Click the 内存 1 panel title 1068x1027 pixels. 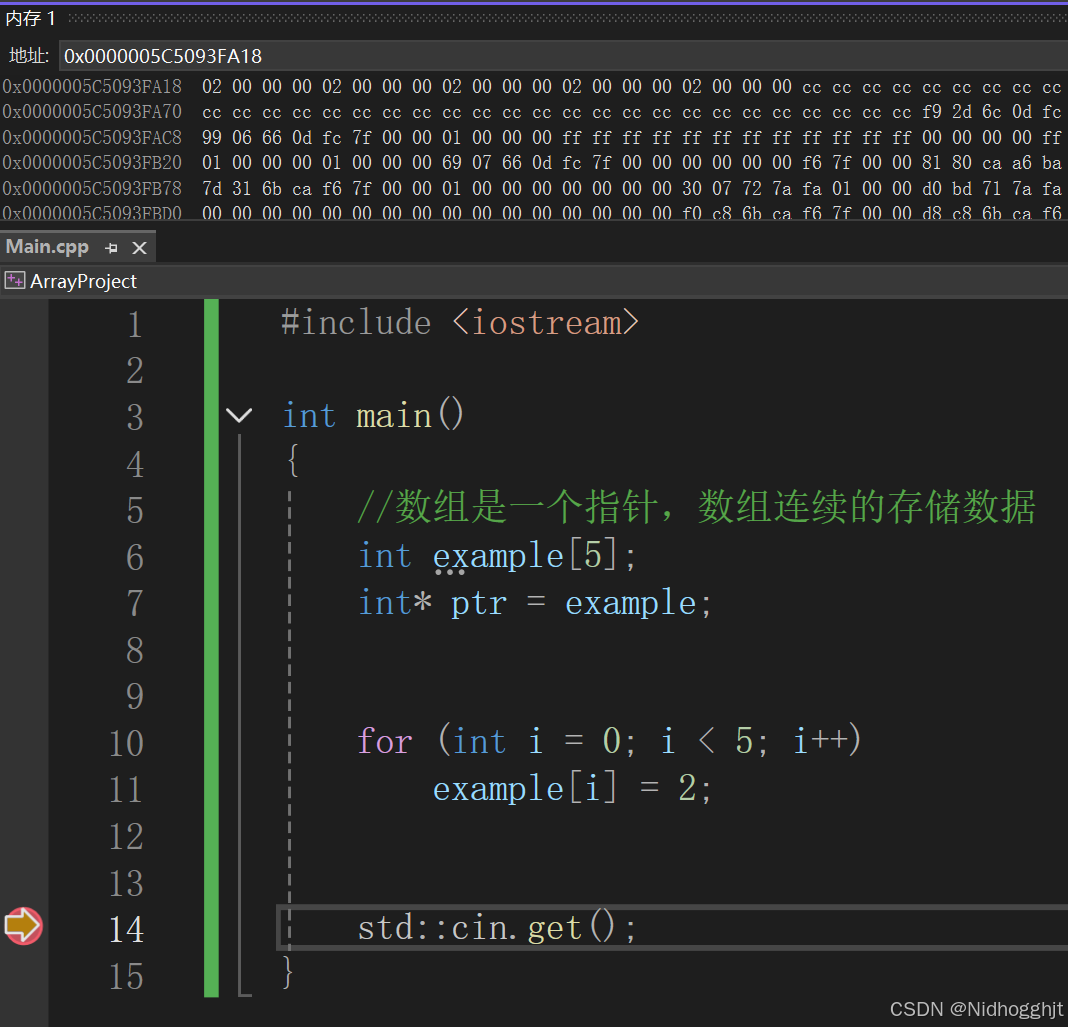30,18
